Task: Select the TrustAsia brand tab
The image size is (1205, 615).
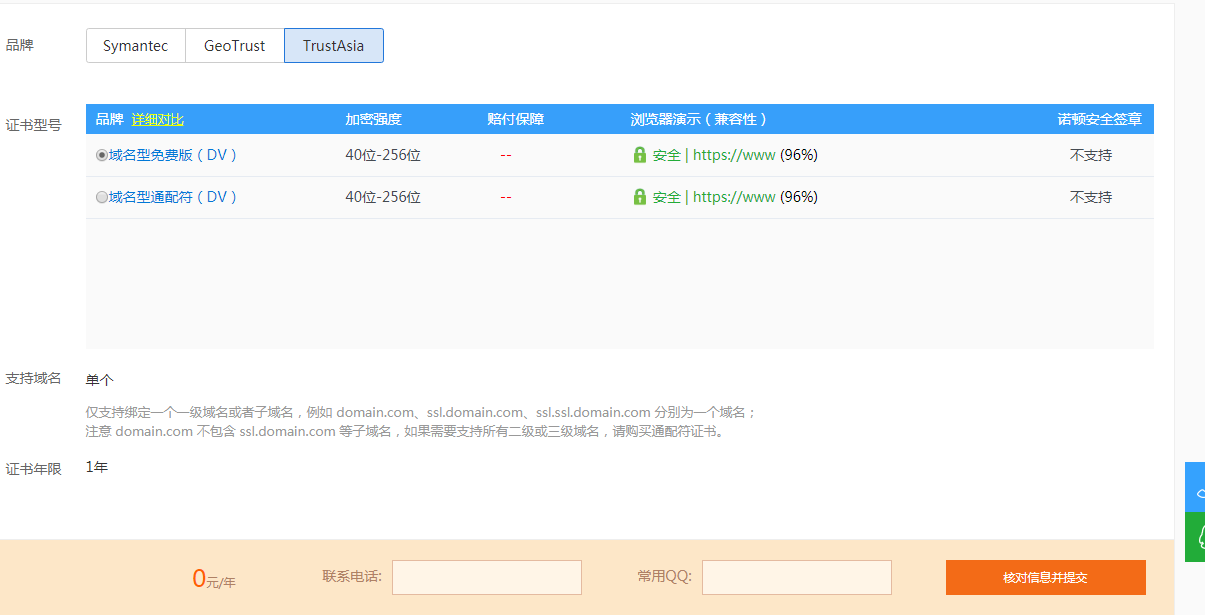Action: tap(334, 46)
